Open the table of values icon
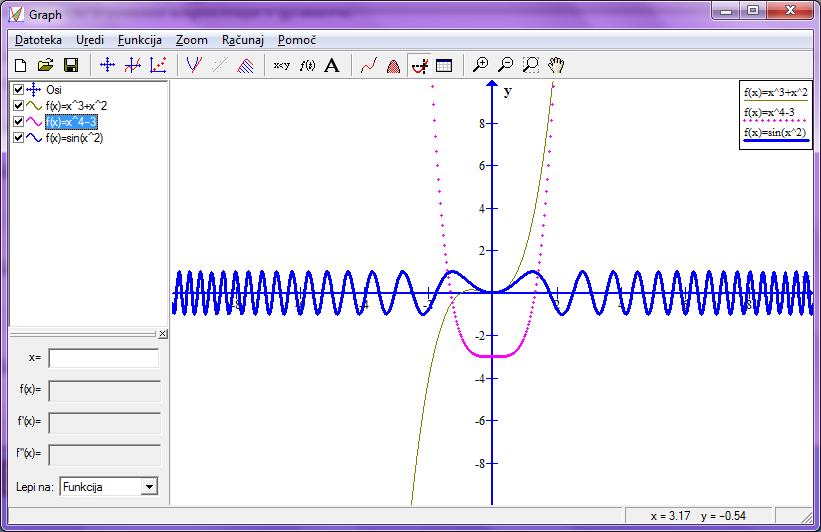The image size is (821, 532). [x=444, y=65]
